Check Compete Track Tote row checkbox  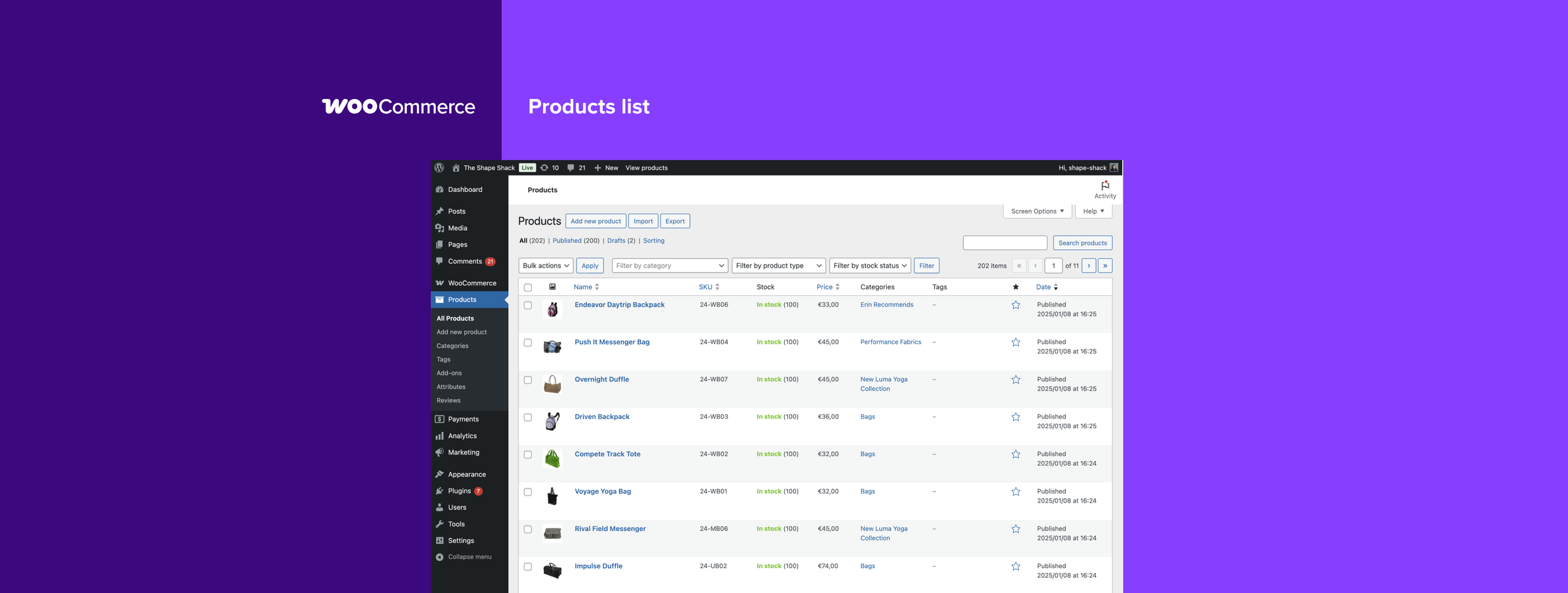click(x=528, y=454)
